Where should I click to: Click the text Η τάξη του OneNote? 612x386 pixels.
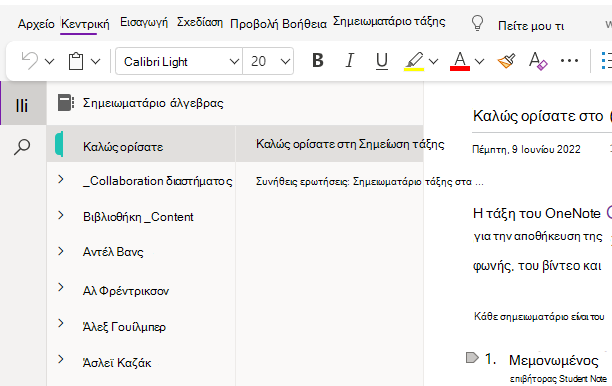tap(537, 213)
